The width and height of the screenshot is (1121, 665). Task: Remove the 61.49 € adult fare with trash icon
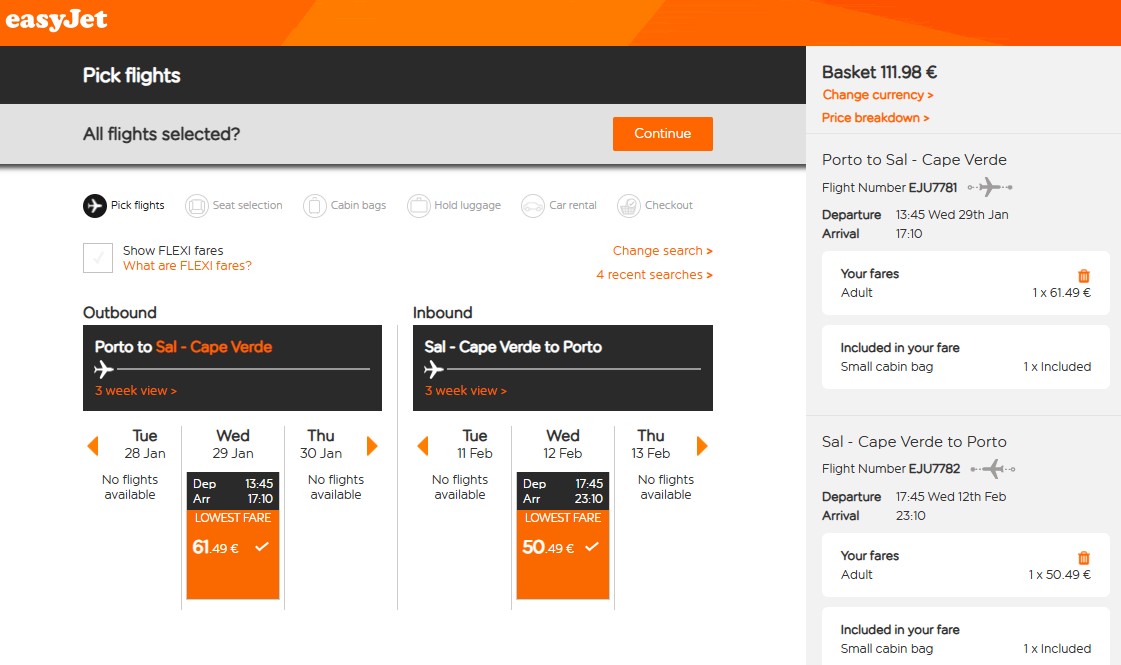1084,275
